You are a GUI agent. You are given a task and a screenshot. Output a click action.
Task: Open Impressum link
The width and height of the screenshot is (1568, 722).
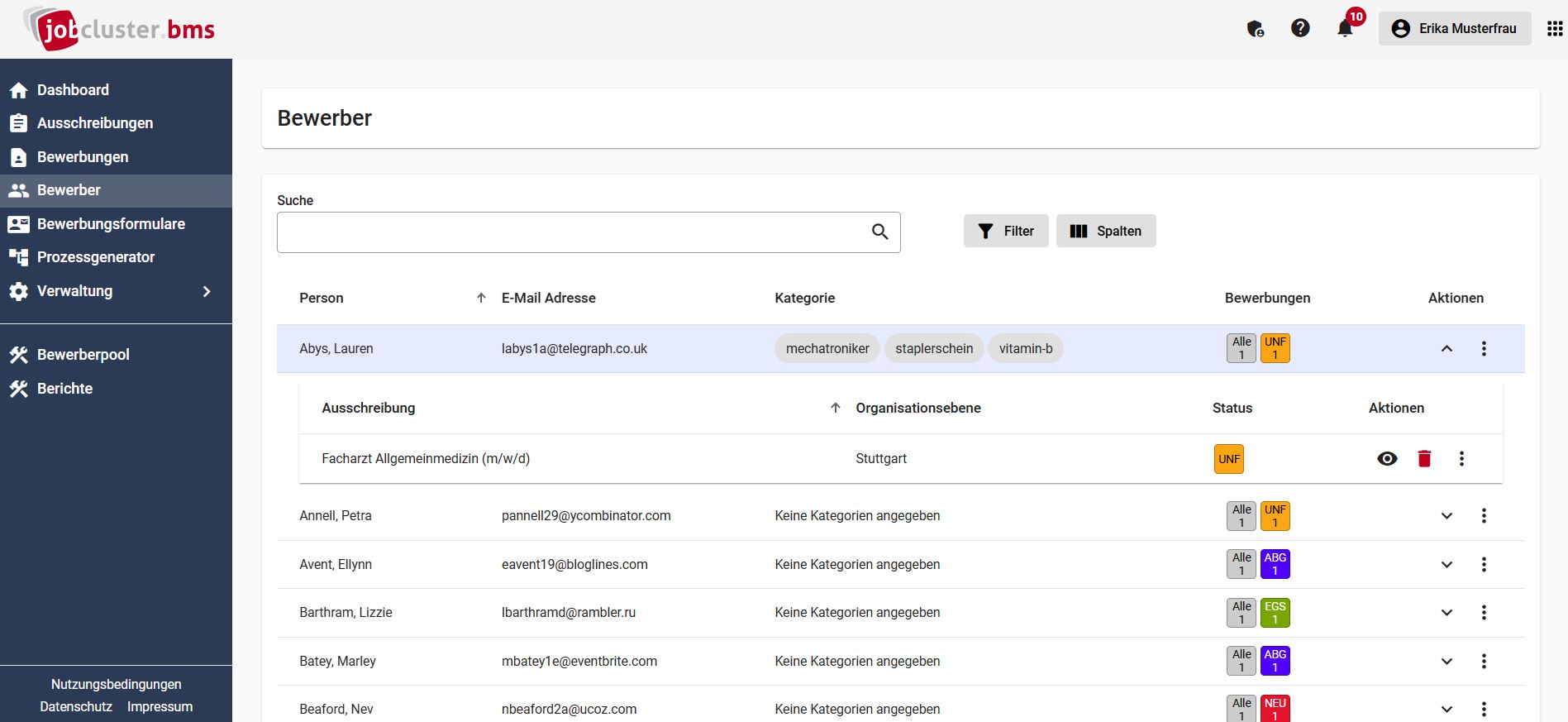tap(160, 706)
